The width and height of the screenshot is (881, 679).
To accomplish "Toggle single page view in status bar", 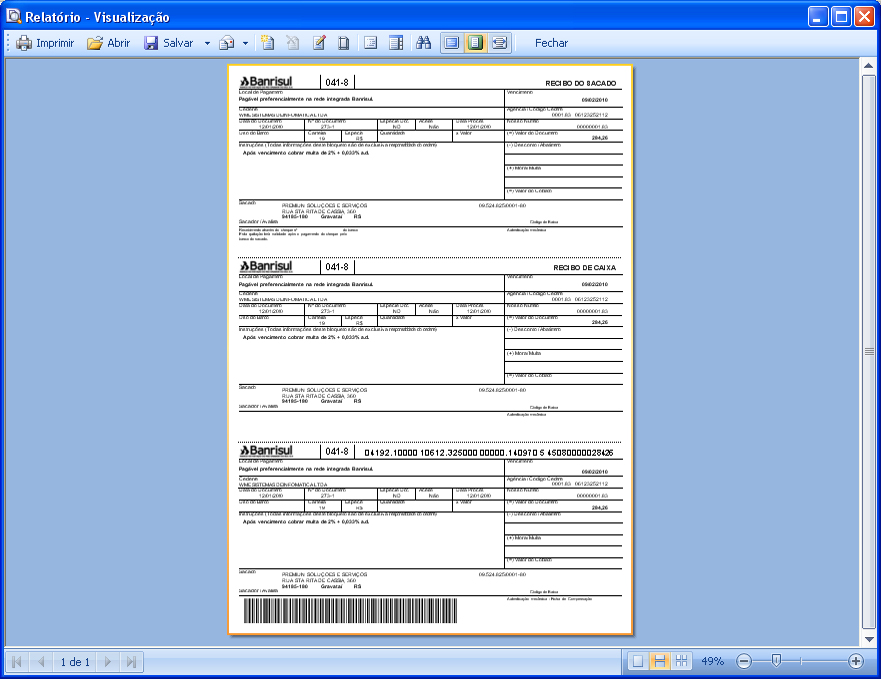I will coord(638,661).
